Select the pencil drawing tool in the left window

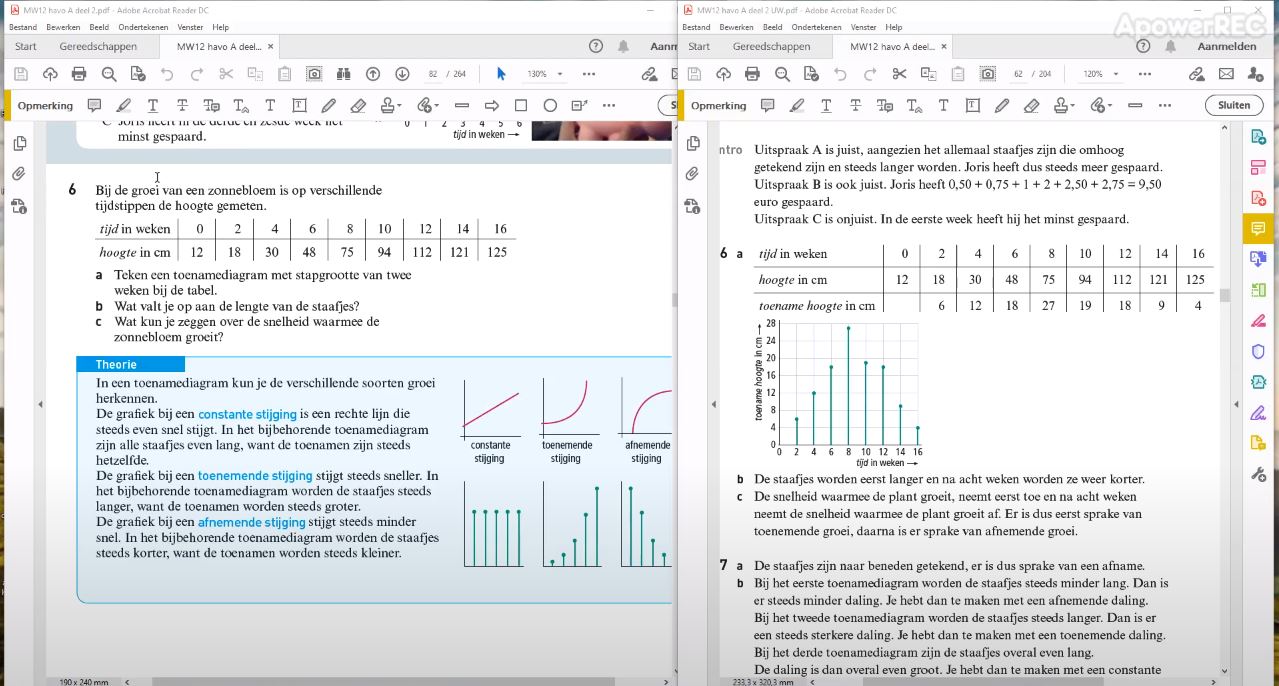328,105
